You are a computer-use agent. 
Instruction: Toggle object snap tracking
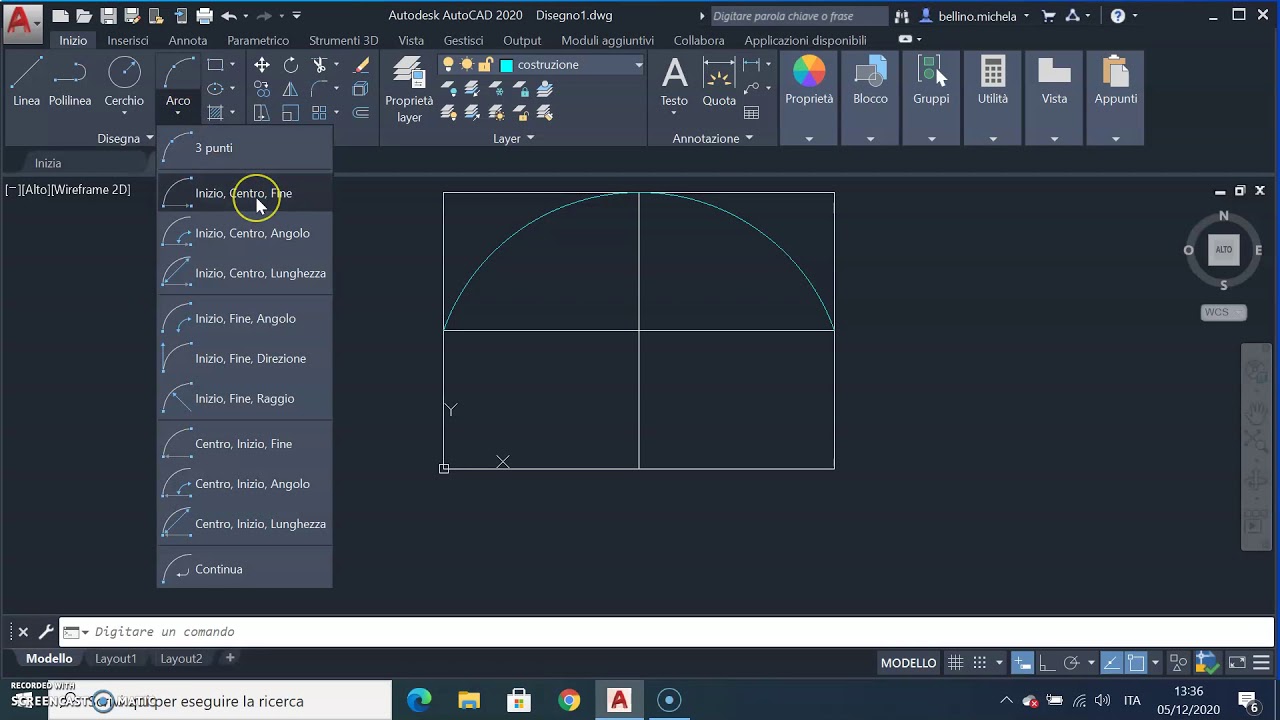point(1112,663)
